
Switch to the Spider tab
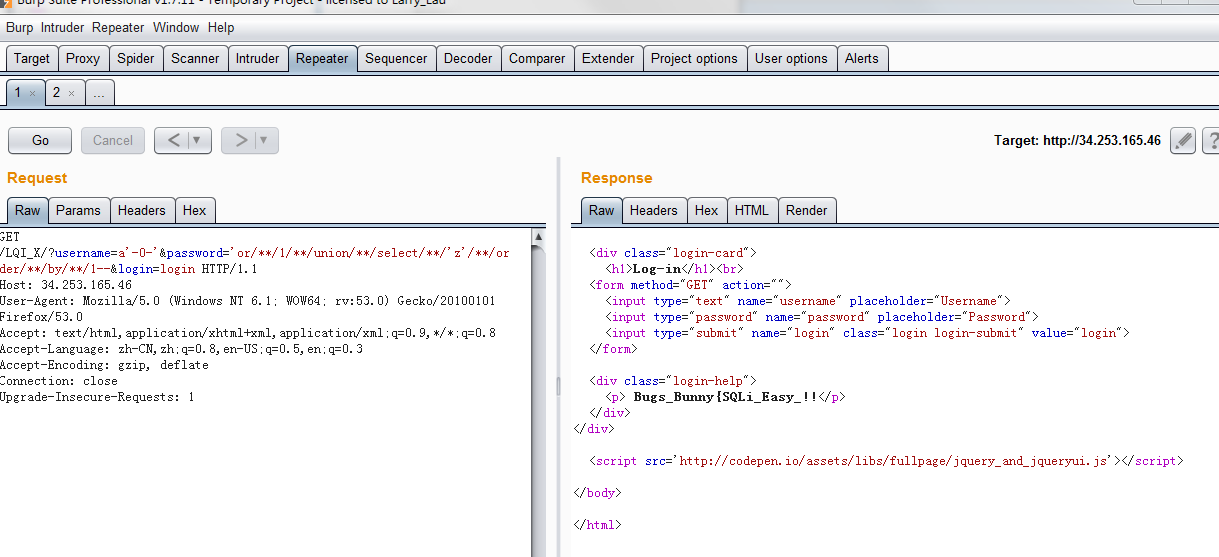(136, 58)
